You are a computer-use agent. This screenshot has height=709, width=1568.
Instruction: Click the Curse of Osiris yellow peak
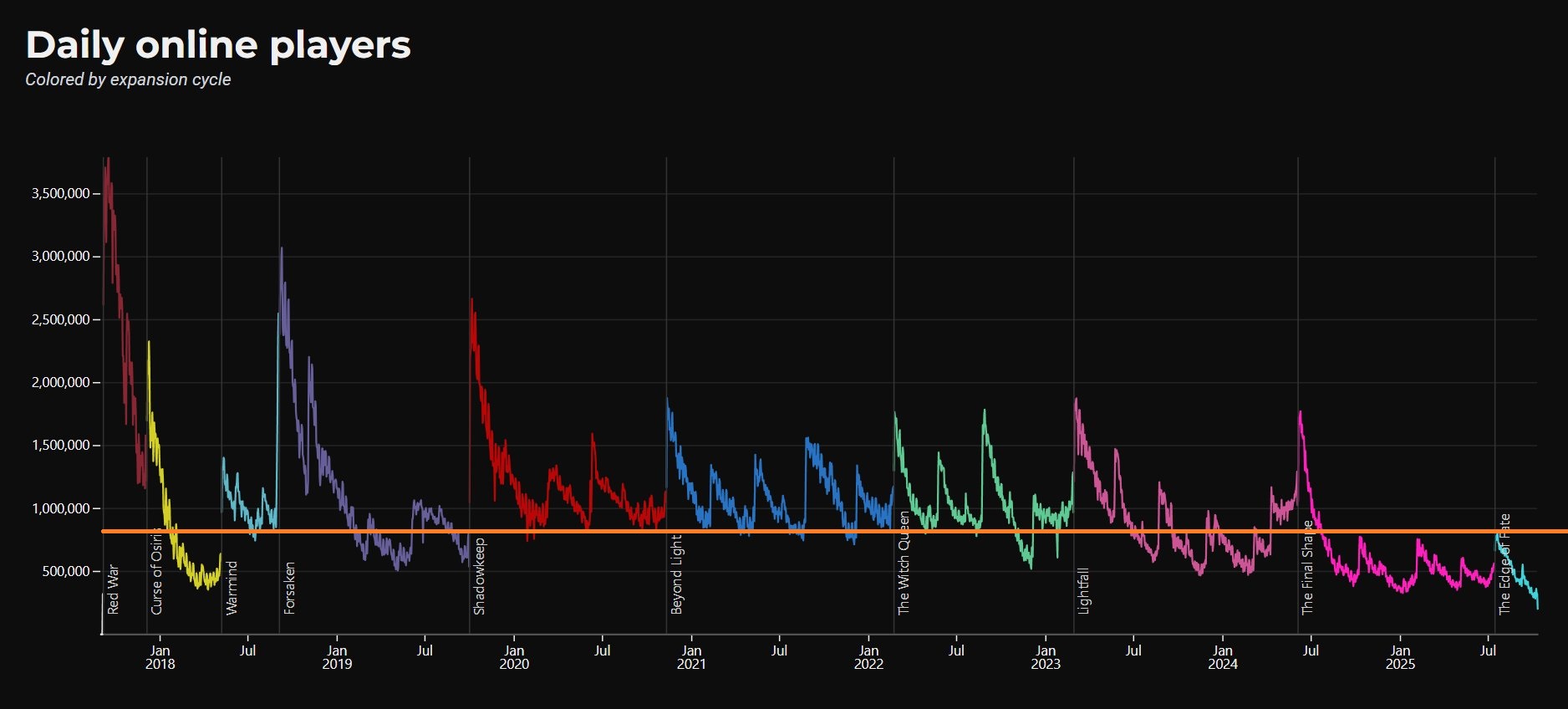[149, 342]
